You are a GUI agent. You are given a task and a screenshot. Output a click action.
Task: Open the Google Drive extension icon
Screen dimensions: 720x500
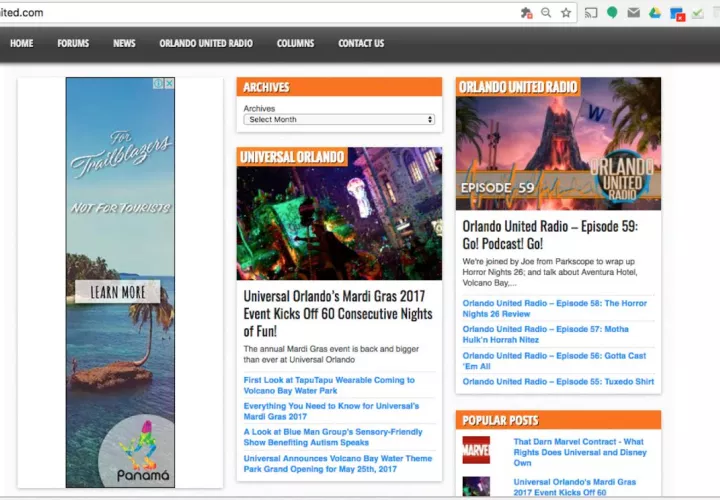655,13
